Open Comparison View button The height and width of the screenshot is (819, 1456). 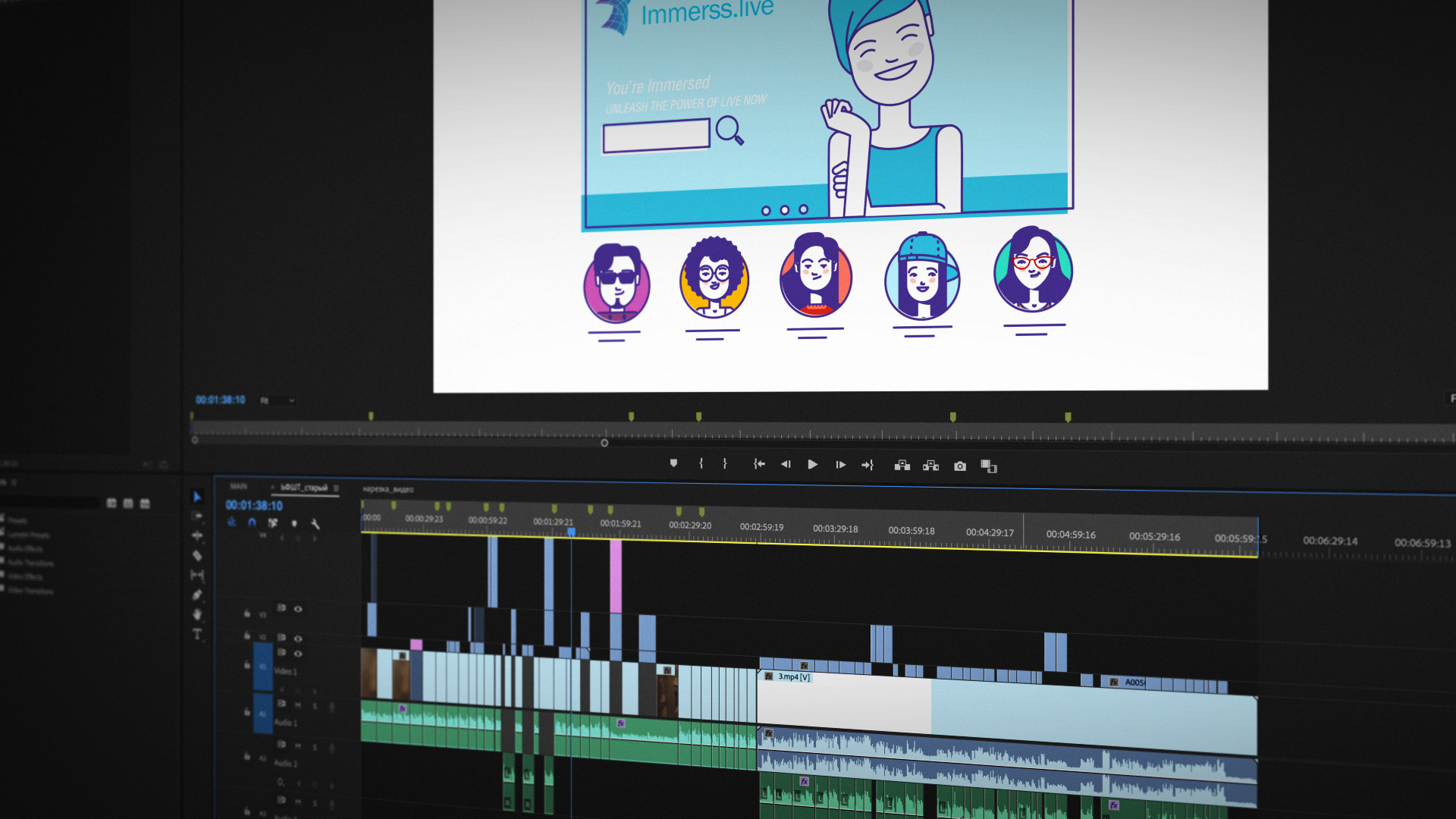989,466
